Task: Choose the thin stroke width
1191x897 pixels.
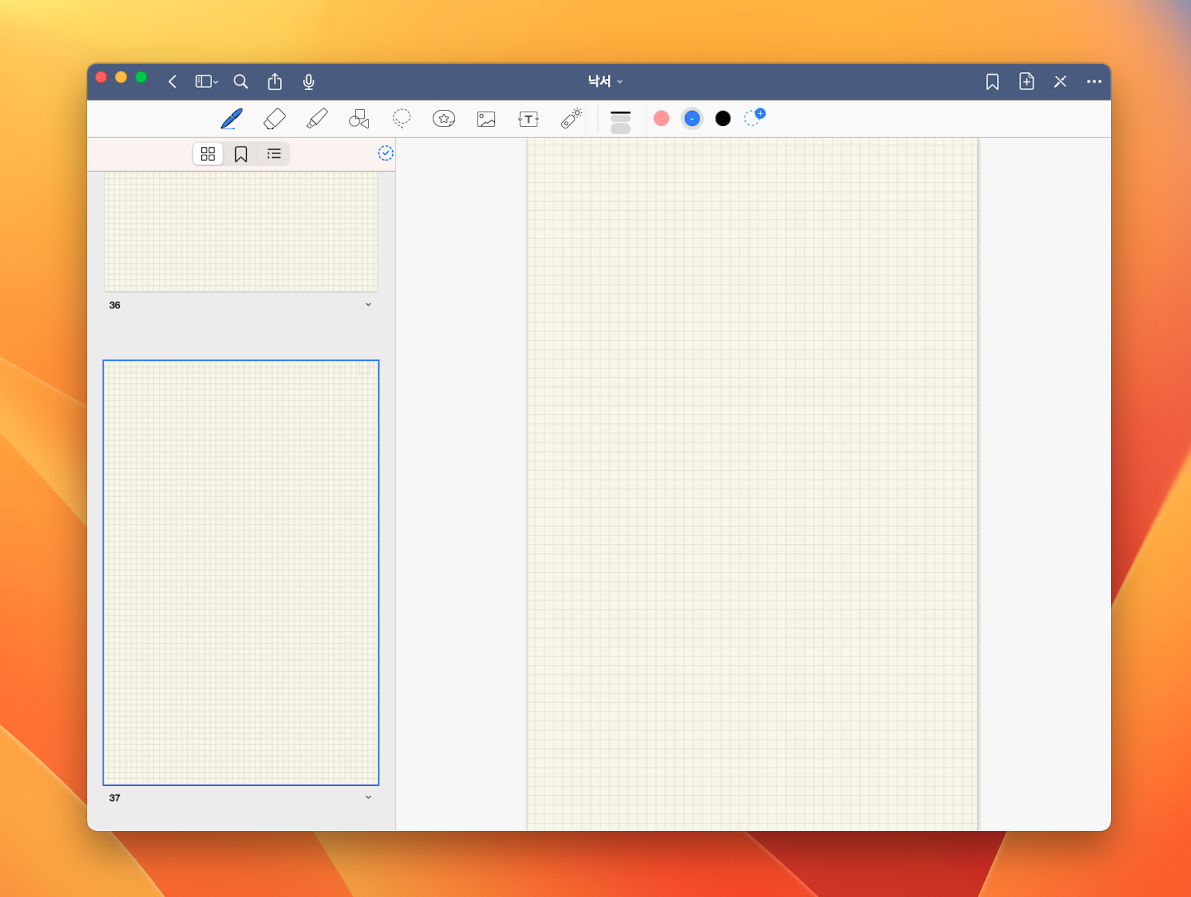Action: pyautogui.click(x=621, y=113)
